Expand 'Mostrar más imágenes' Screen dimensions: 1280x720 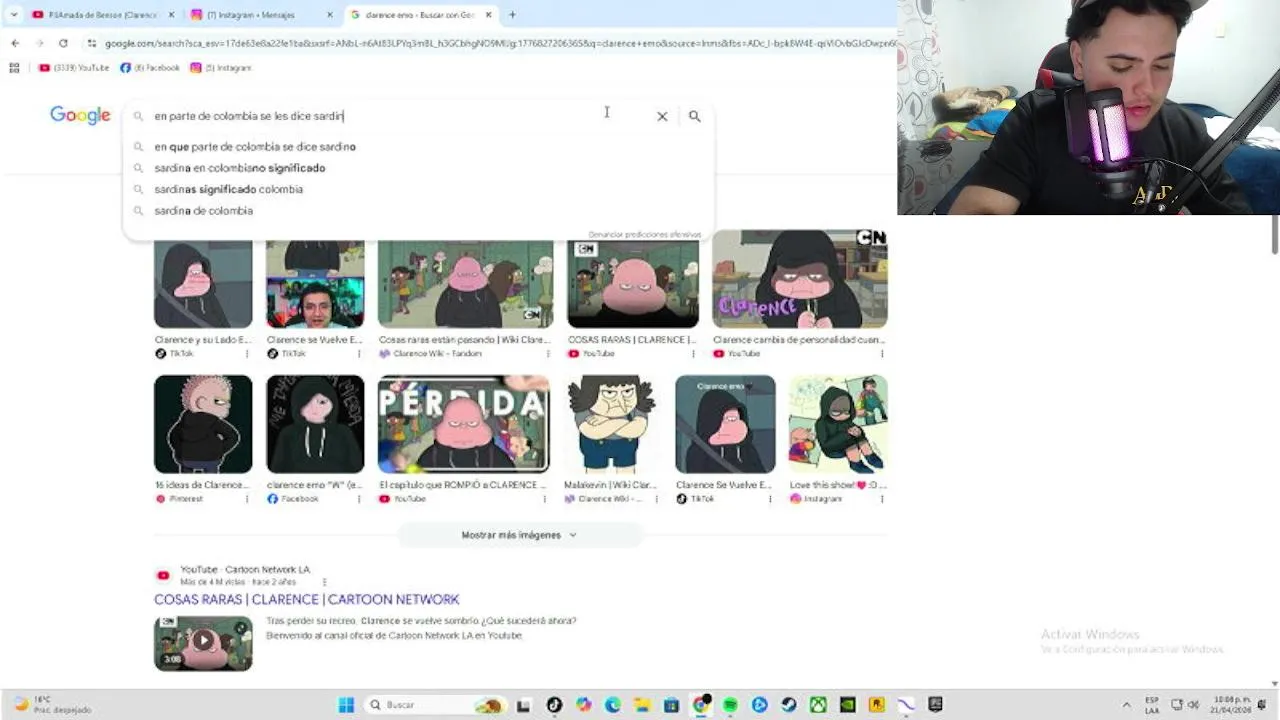point(519,535)
